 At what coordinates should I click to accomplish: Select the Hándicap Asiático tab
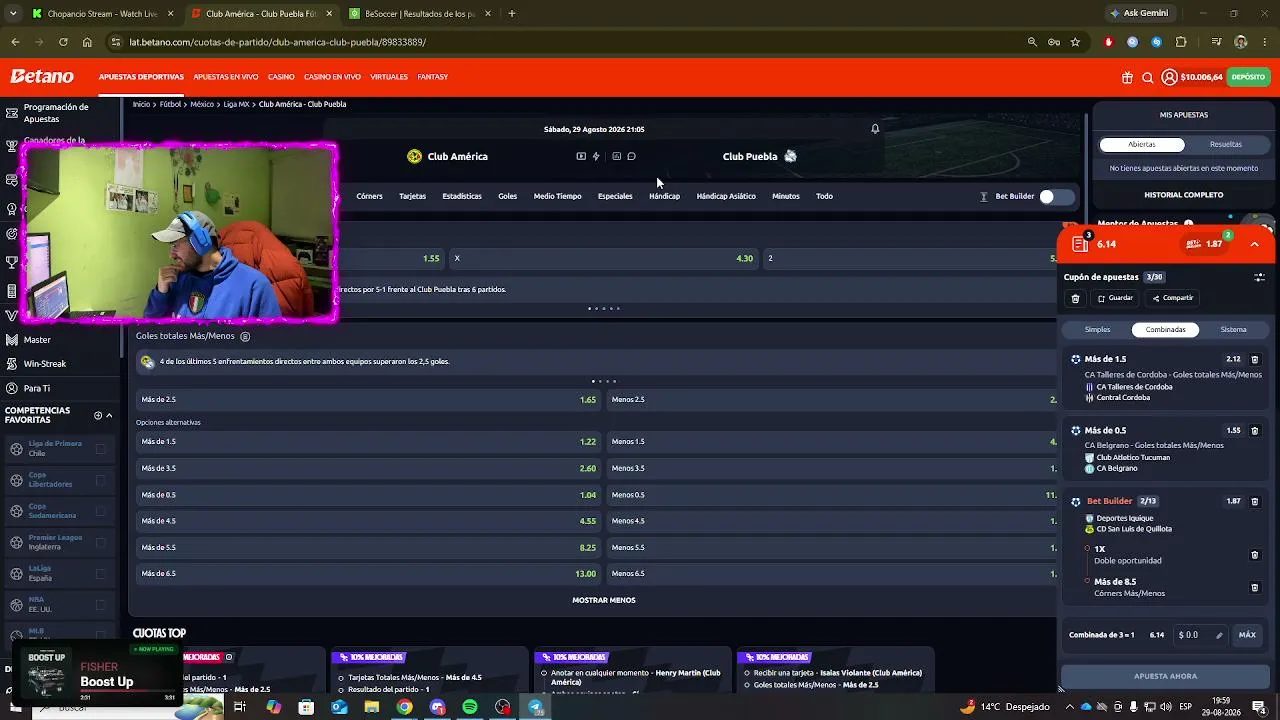pos(726,196)
